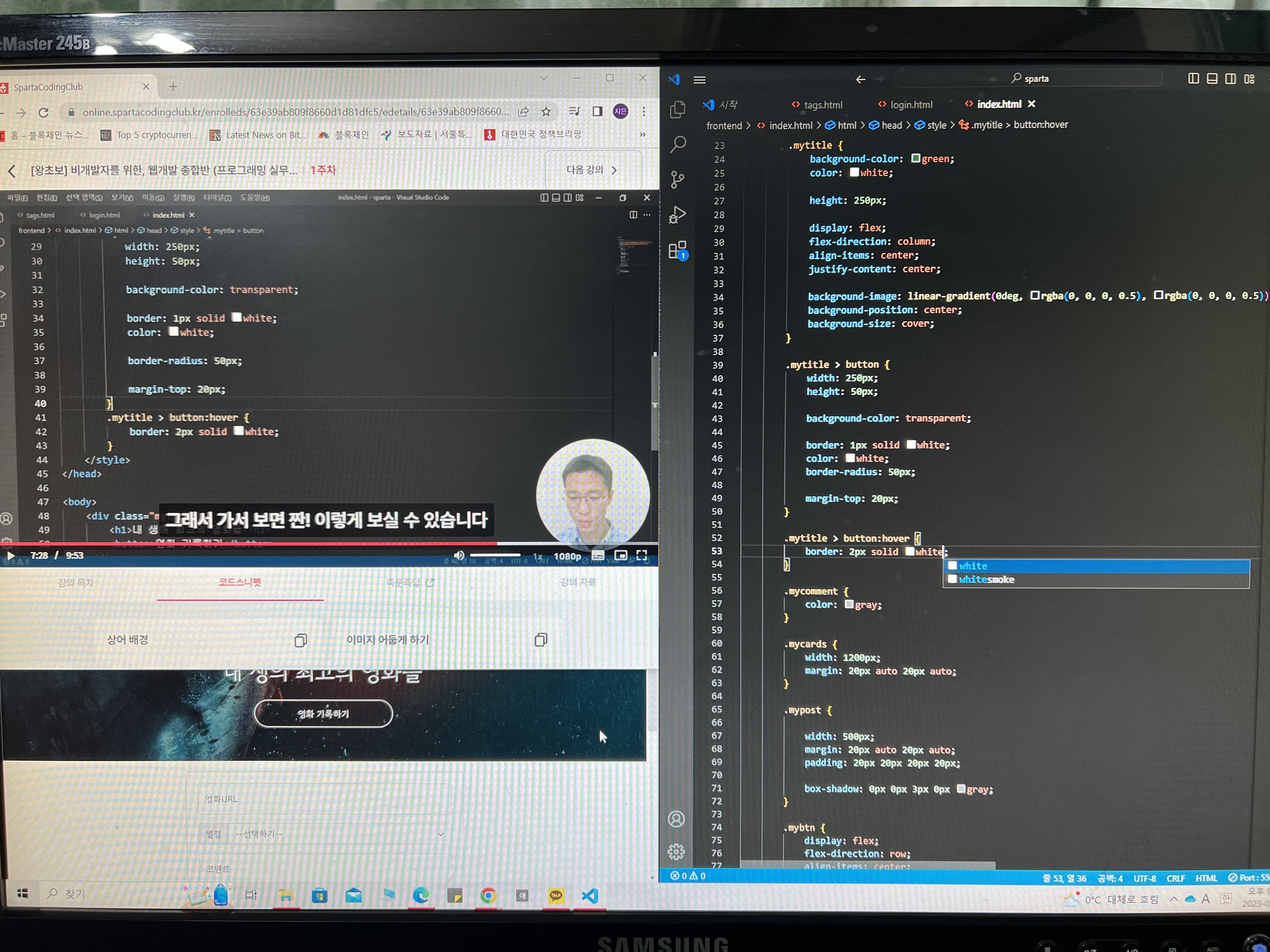Open the 강의 자료 tab
The width and height of the screenshot is (1270, 952).
(x=578, y=582)
